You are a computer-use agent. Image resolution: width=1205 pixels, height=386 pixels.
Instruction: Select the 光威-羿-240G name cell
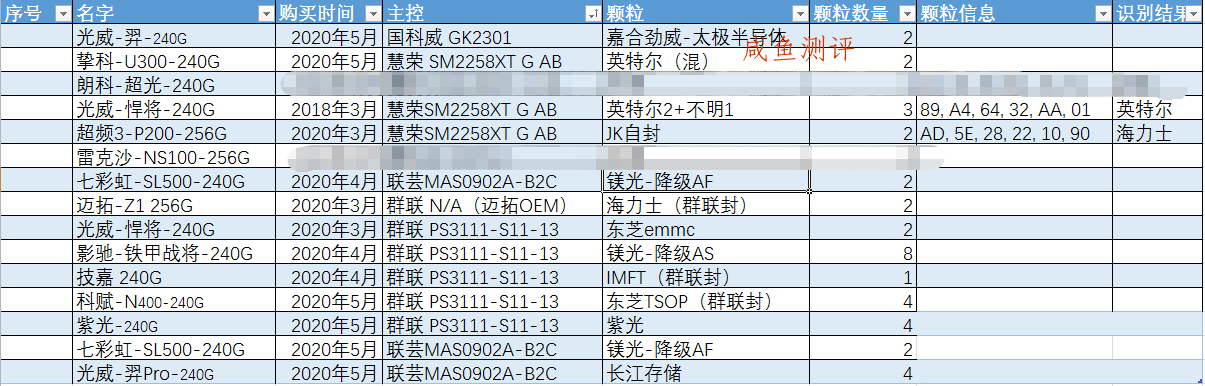pos(175,37)
